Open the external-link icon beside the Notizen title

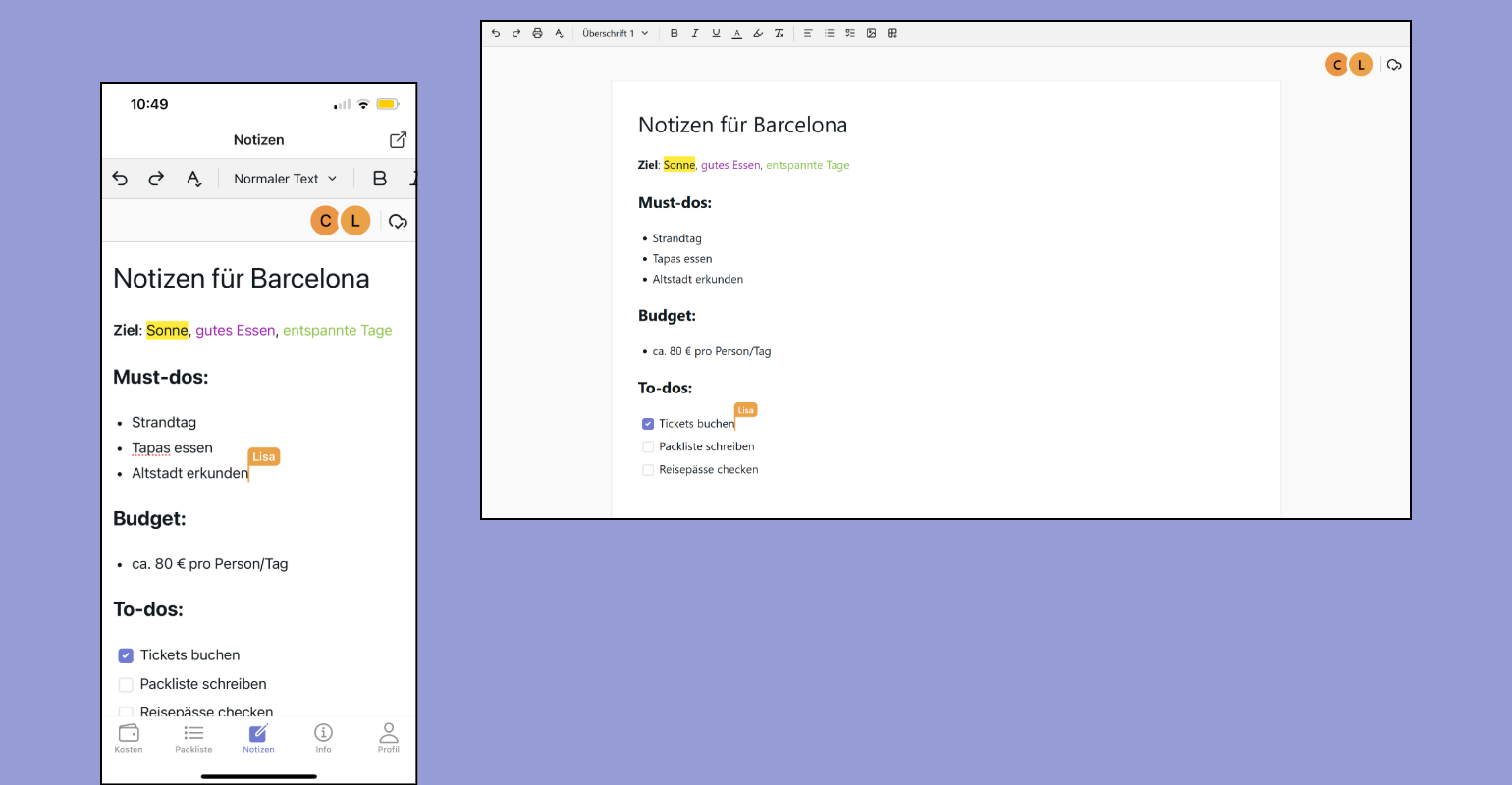coord(398,140)
